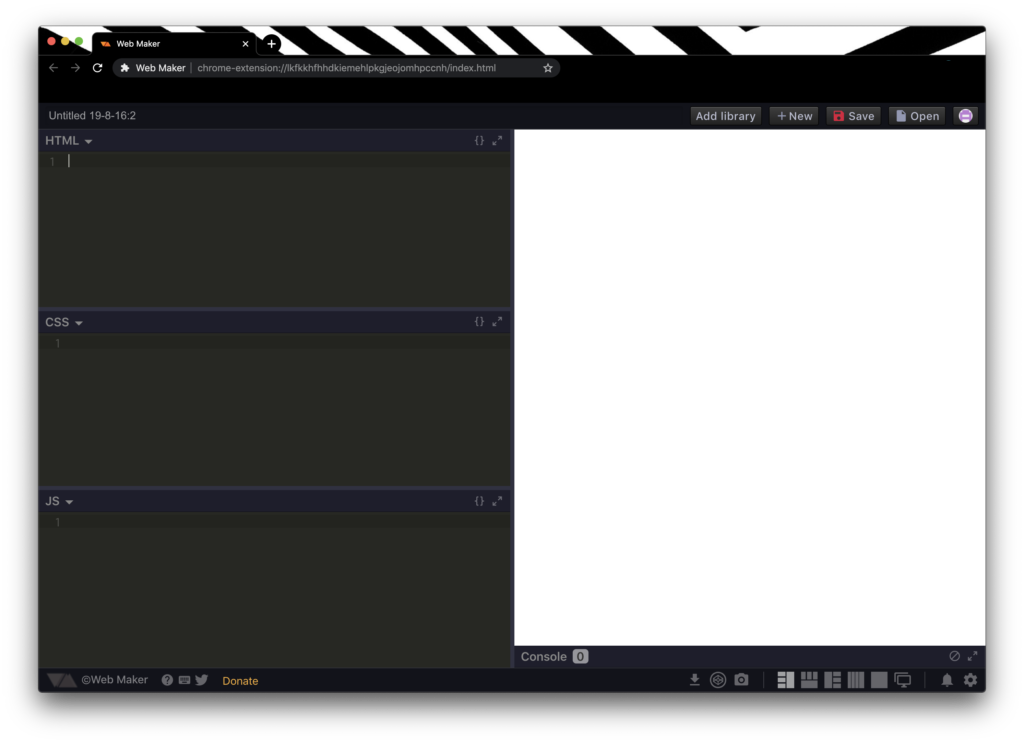The height and width of the screenshot is (743, 1024).
Task: Switch to editors-on-left layout icon
Action: (x=786, y=680)
